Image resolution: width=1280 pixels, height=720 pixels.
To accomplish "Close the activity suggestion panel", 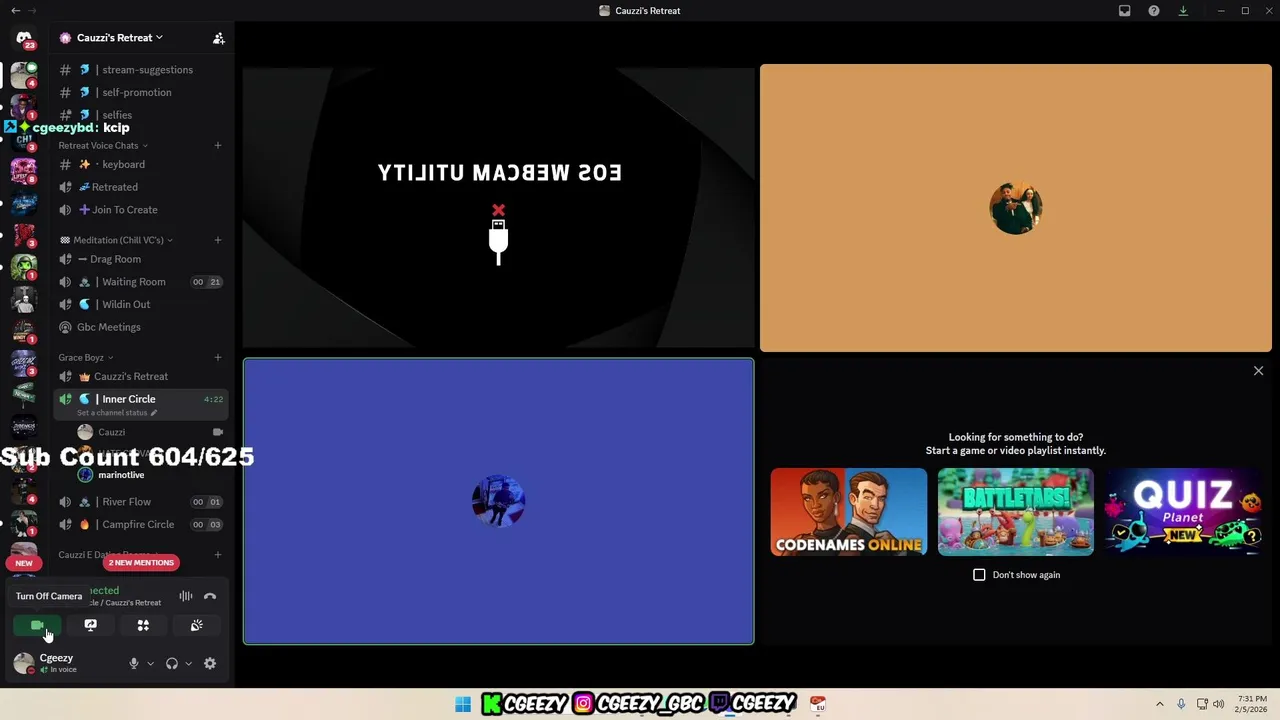I will [x=1258, y=371].
